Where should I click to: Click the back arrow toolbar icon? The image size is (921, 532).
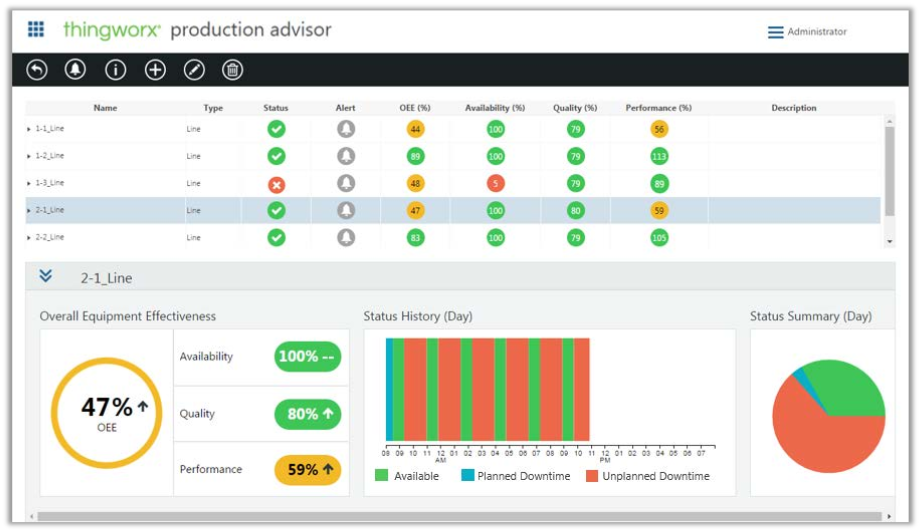click(x=36, y=70)
